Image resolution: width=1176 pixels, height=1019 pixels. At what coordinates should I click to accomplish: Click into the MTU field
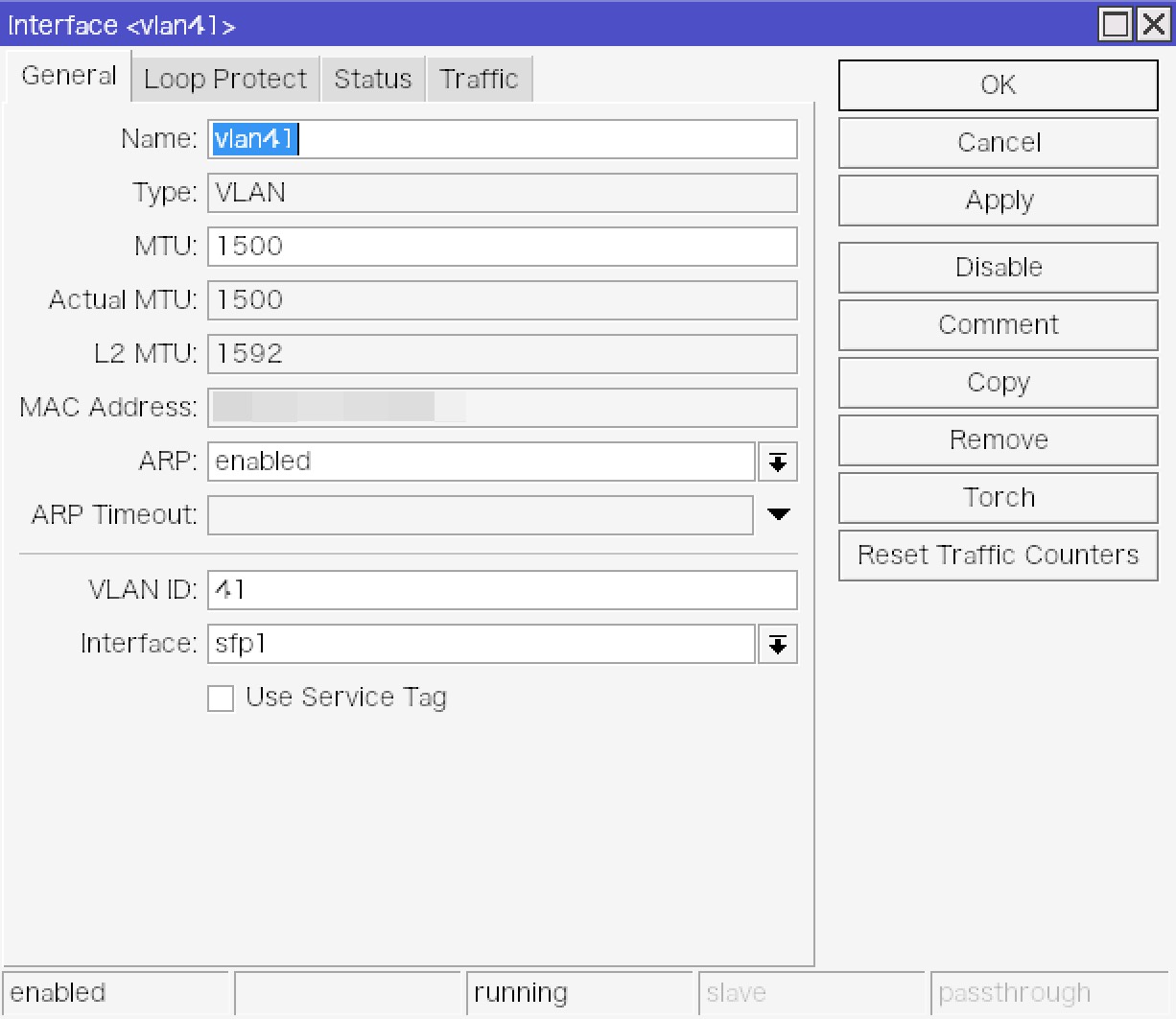click(502, 247)
